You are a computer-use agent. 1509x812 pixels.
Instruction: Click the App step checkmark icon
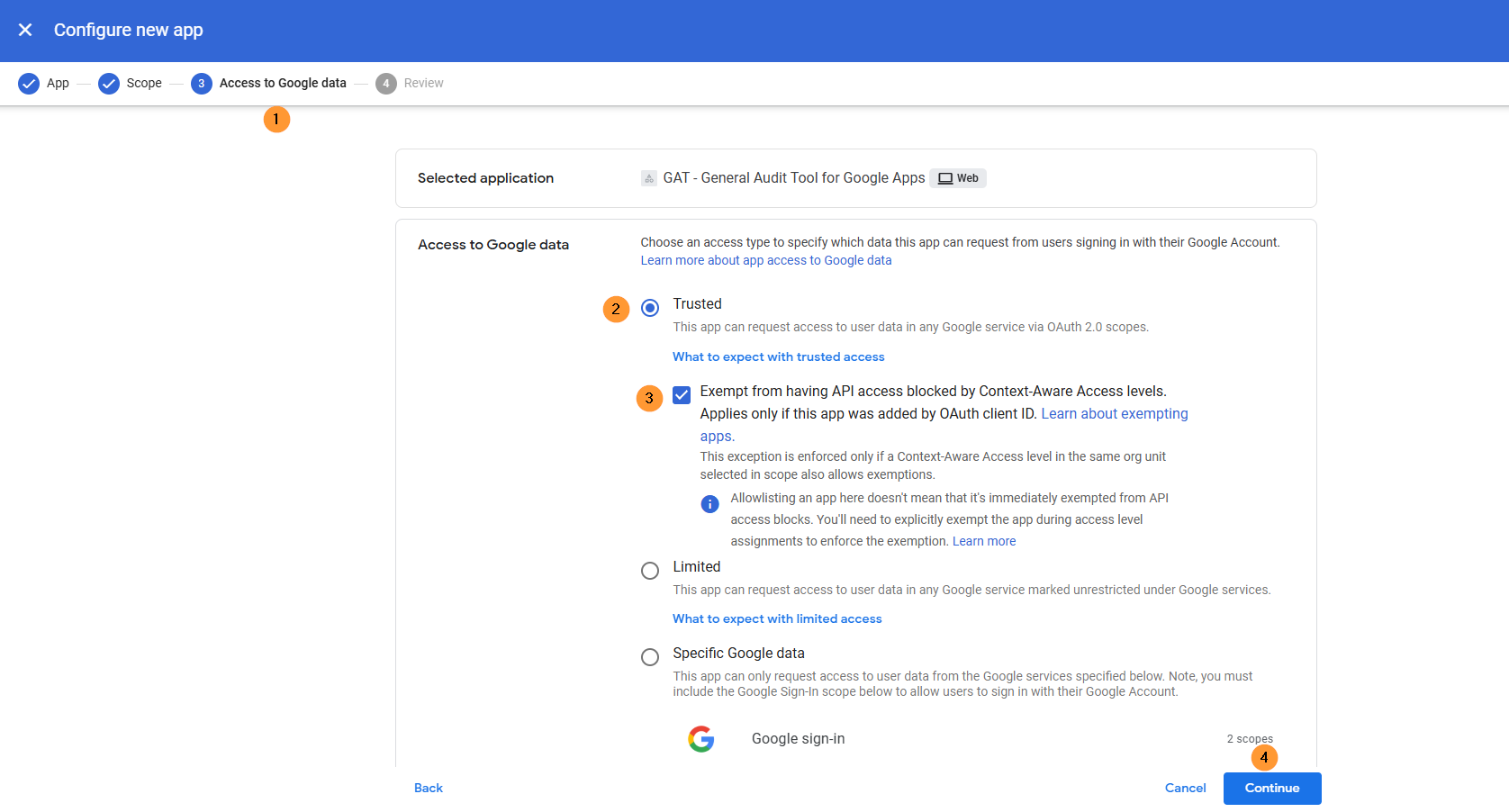tap(29, 84)
